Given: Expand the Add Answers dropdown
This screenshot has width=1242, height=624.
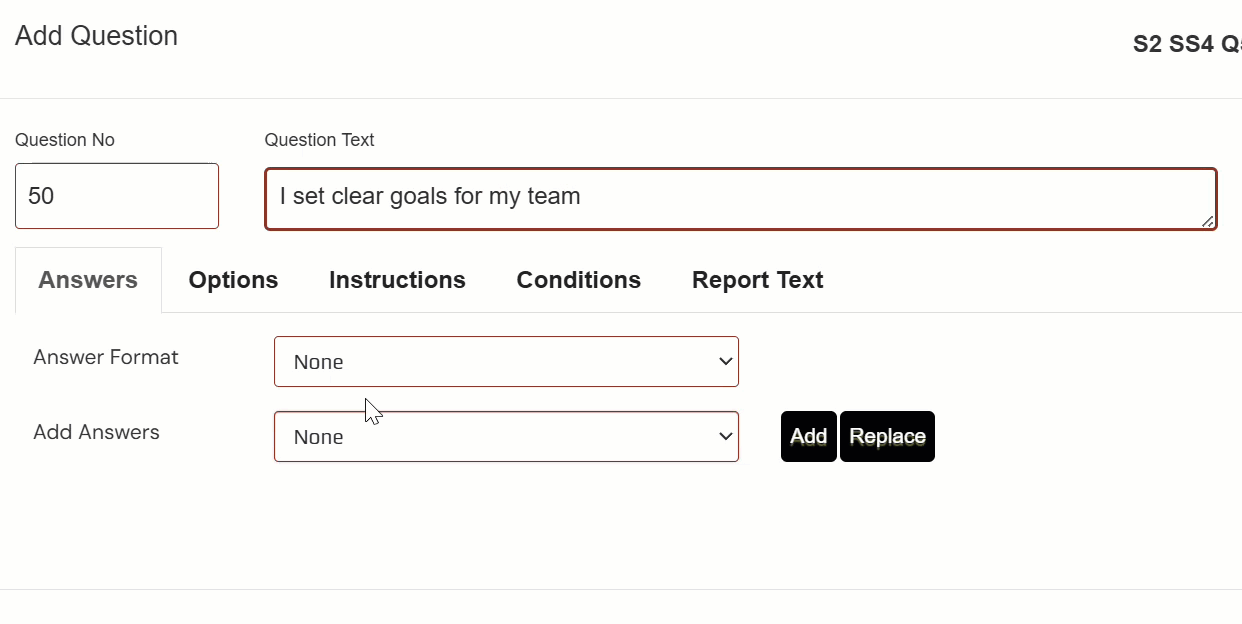Looking at the screenshot, I should click(506, 437).
